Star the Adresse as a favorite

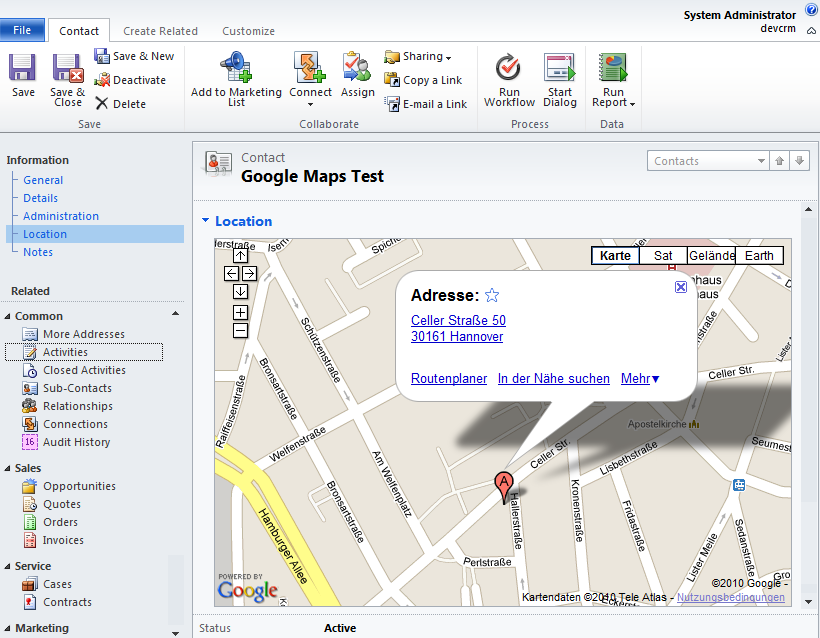pyautogui.click(x=490, y=294)
